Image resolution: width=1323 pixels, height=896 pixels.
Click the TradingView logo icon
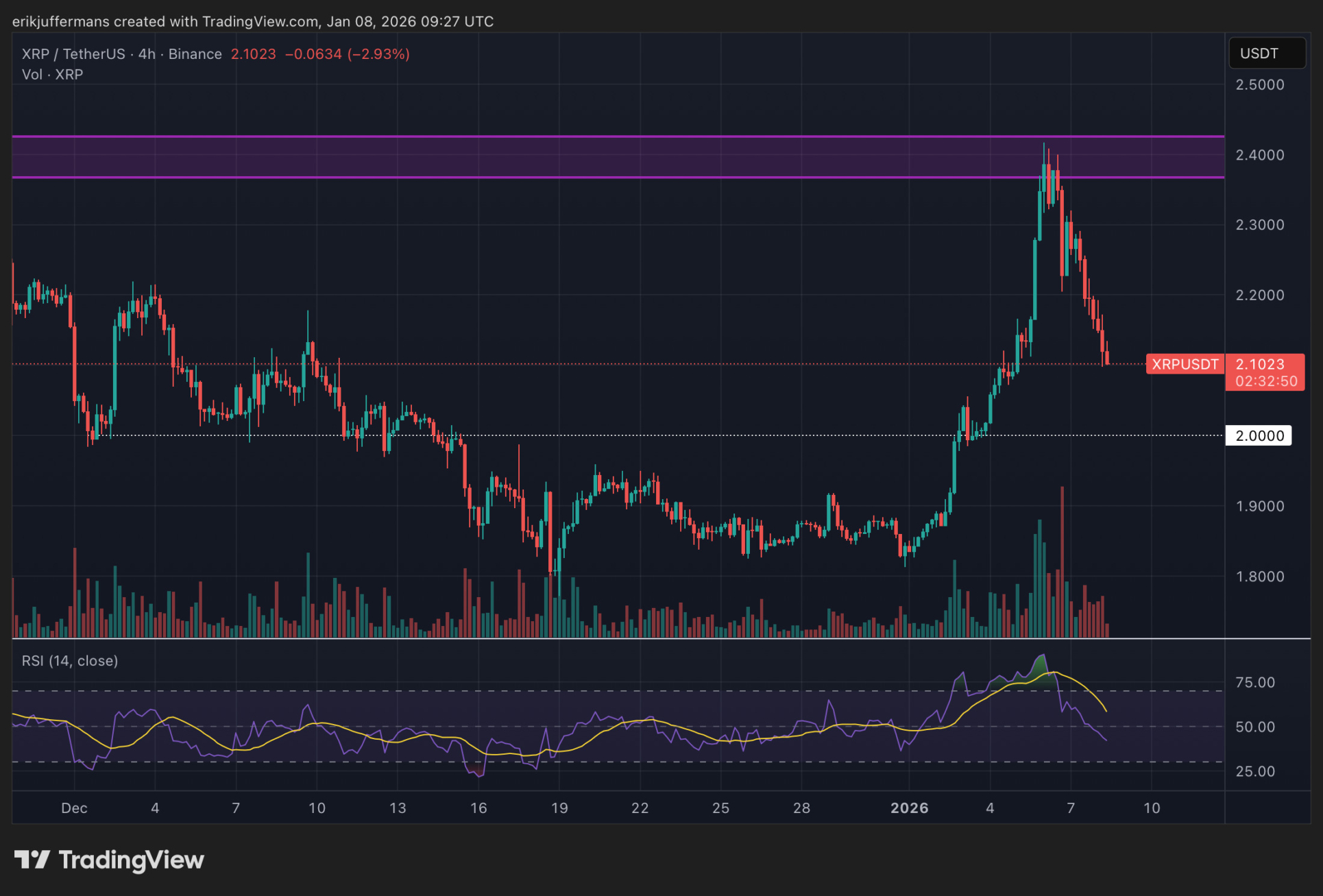(32, 859)
